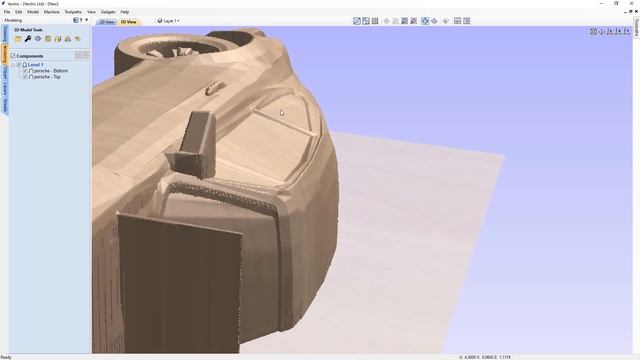640x360 pixels.
Task: Select the 3D View tab
Action: pos(129,22)
